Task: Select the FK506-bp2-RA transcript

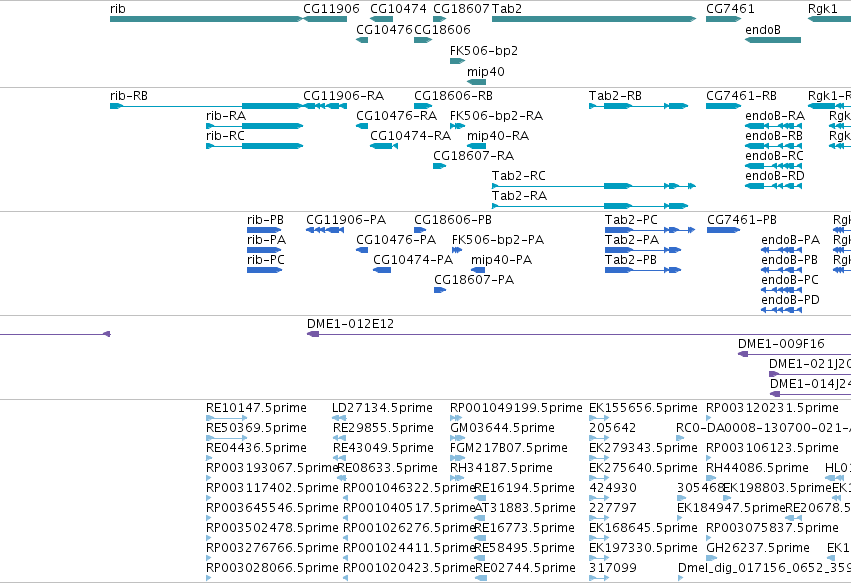Action: coord(458,126)
